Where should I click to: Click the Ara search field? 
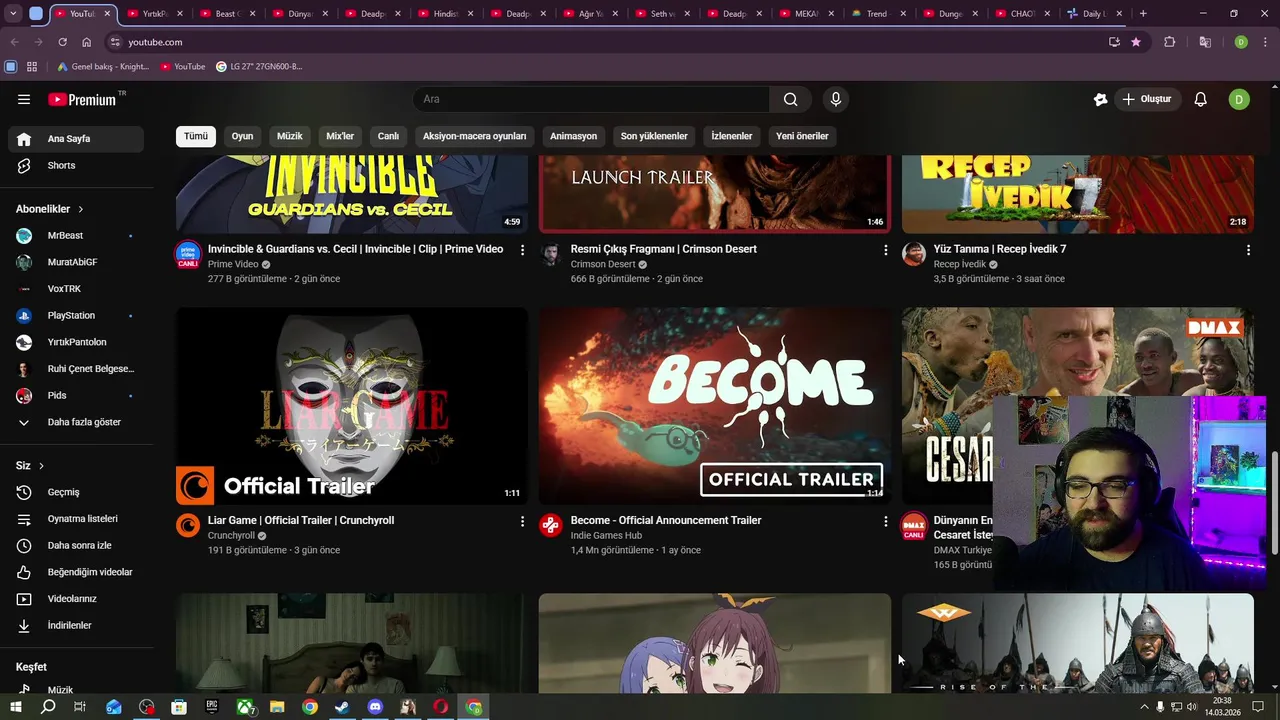tap(591, 99)
